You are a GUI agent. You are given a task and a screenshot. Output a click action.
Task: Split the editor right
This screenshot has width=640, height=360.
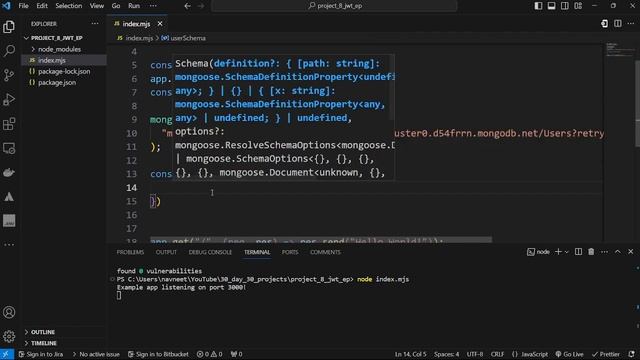(x=618, y=24)
